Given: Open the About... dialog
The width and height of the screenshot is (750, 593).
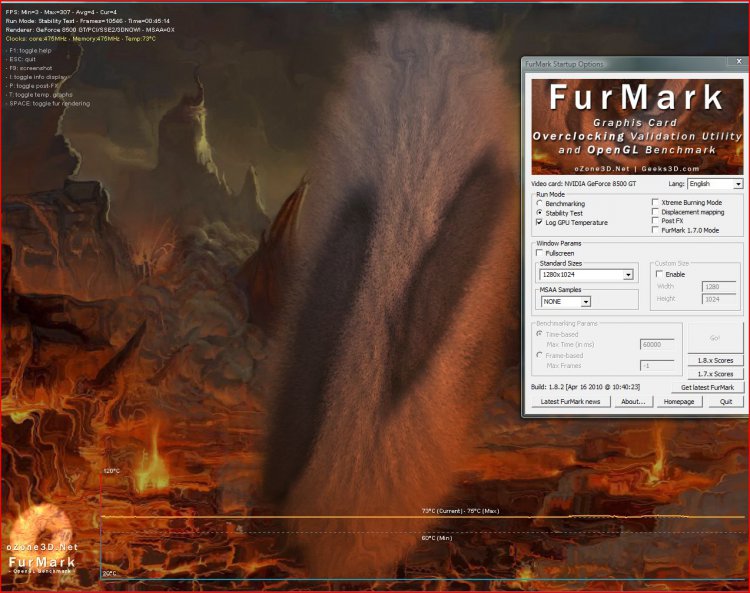Looking at the screenshot, I should [x=633, y=401].
